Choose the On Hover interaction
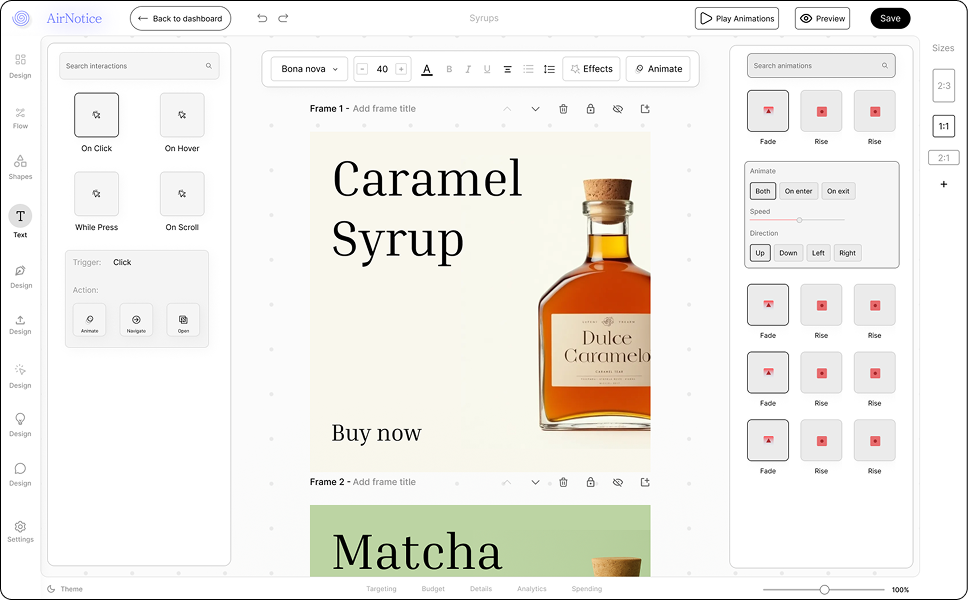Screen dimensions: 968x600 [x=182, y=115]
